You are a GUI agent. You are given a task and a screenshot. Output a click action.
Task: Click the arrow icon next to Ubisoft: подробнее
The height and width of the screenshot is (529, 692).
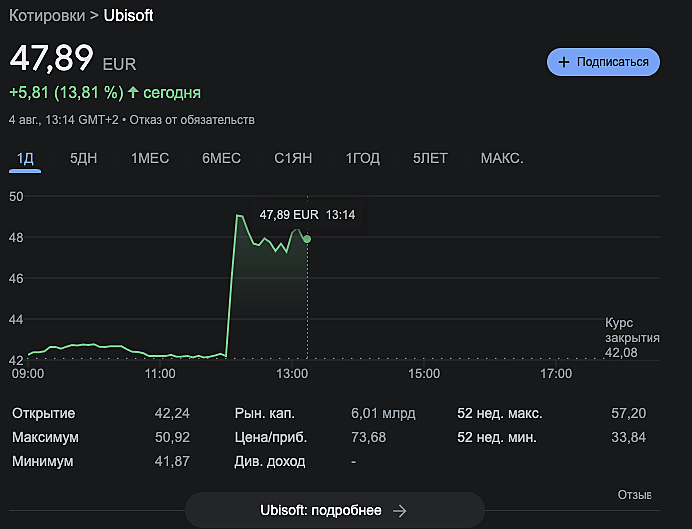(x=400, y=511)
